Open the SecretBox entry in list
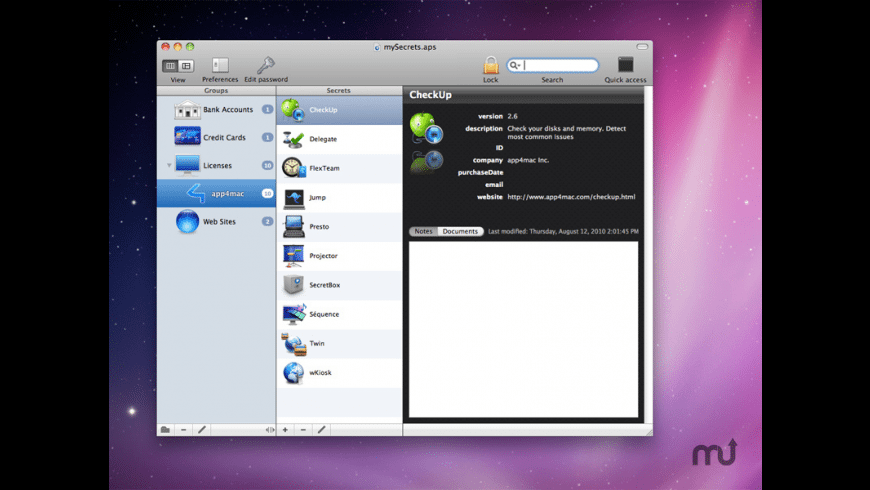 pyautogui.click(x=324, y=285)
